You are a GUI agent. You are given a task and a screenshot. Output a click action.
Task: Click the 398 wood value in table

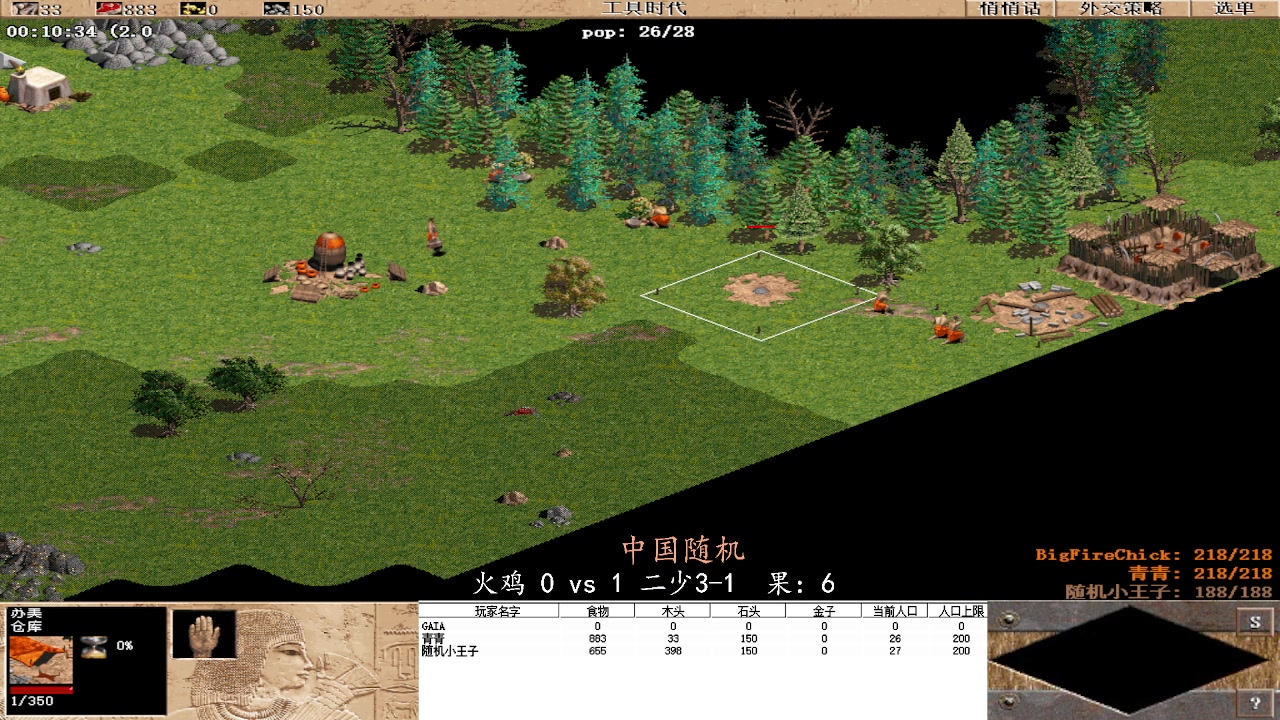673,651
